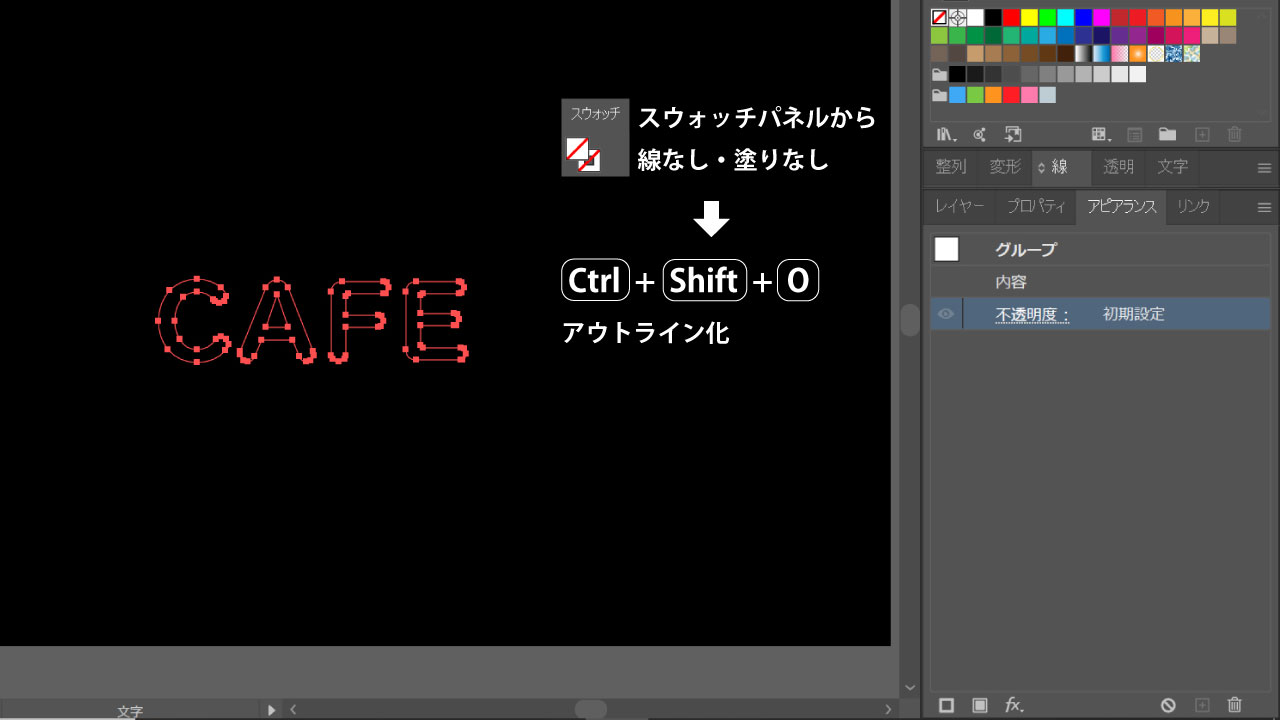Click the New Swatch plus icon

pos(1203,134)
